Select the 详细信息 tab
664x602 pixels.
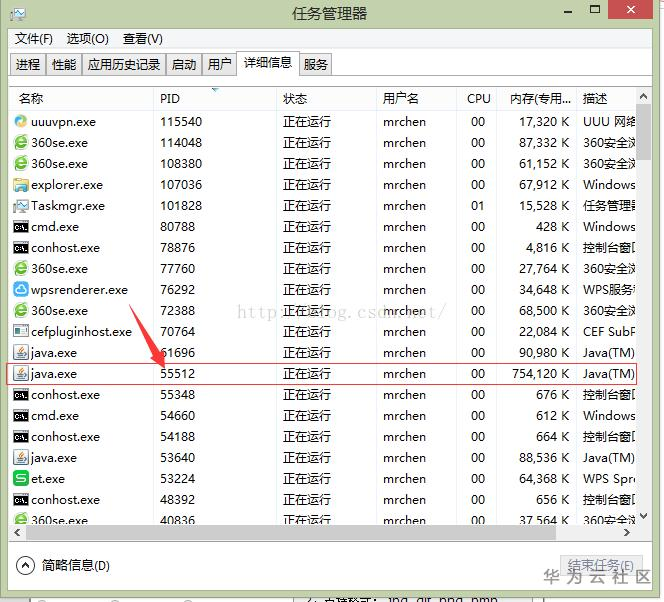268,63
